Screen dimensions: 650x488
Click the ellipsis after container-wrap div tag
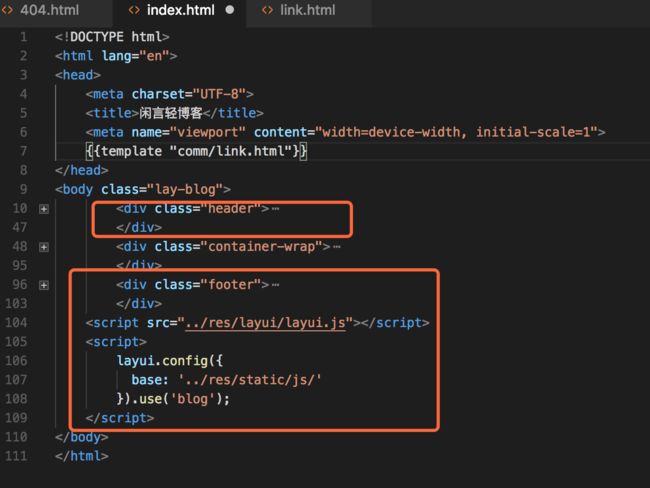pos(337,247)
